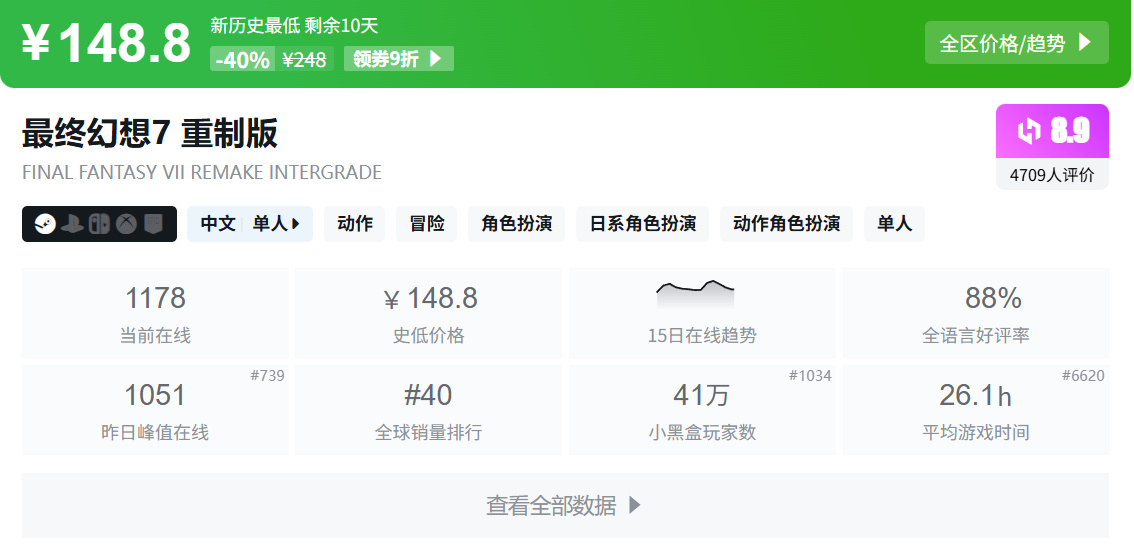Select the Steam platform icon
The width and height of the screenshot is (1134, 559).
(45, 224)
